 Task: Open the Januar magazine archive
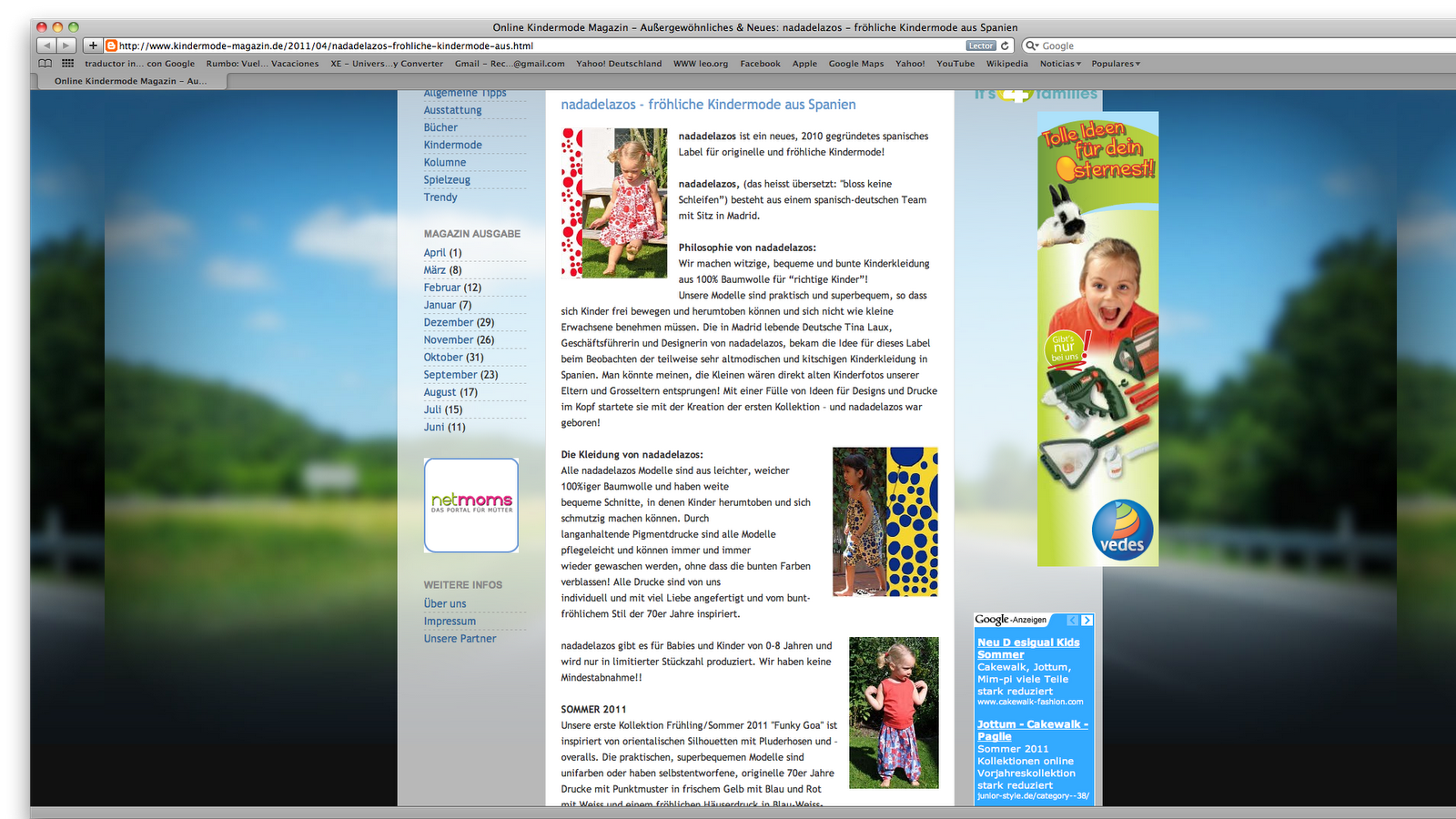click(x=440, y=305)
